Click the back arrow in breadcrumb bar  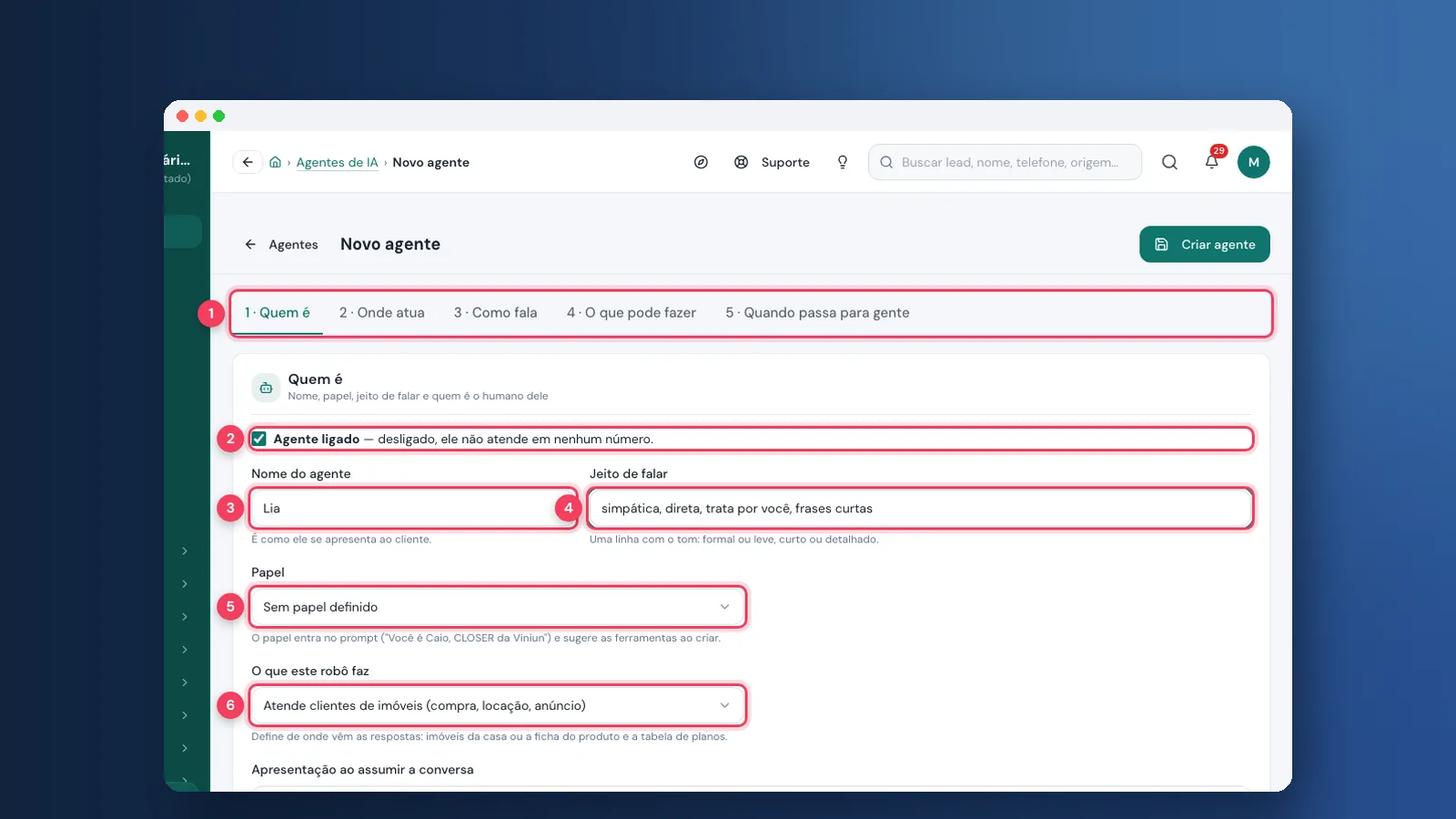[x=248, y=162]
